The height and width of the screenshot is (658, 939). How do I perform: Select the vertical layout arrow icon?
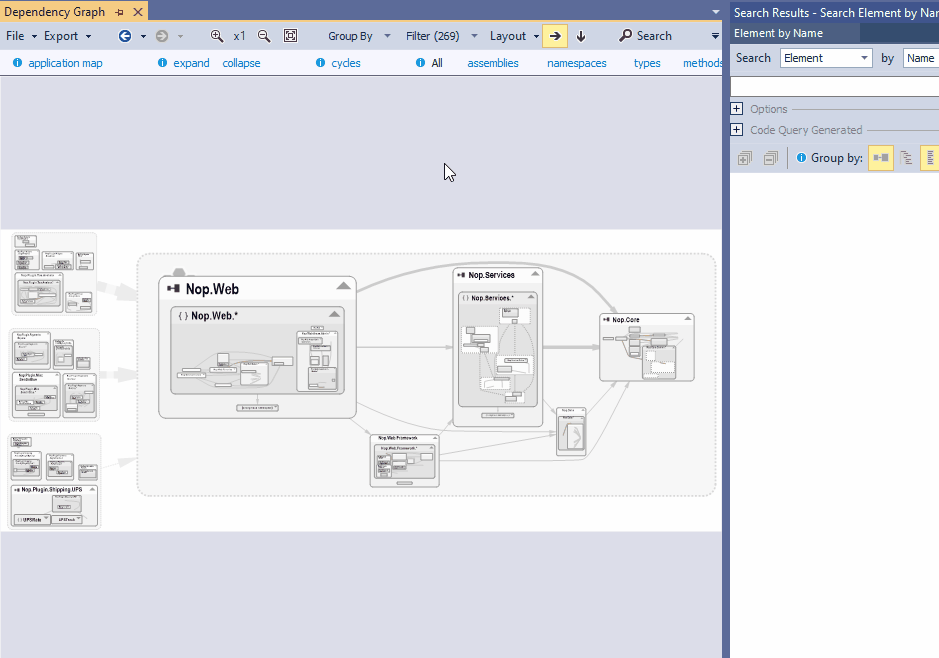coord(581,36)
